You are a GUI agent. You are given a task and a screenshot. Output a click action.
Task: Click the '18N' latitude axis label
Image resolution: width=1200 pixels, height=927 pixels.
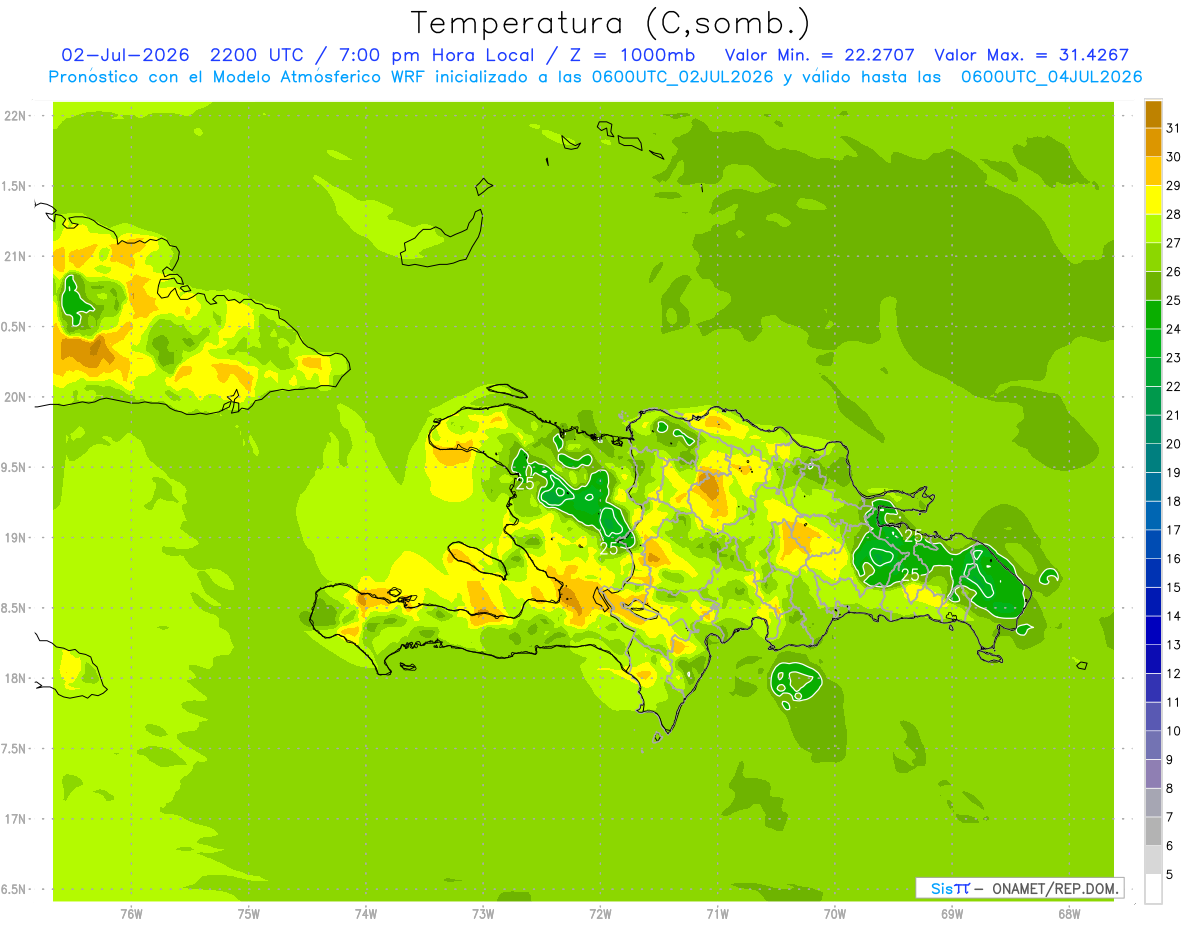click(16, 678)
